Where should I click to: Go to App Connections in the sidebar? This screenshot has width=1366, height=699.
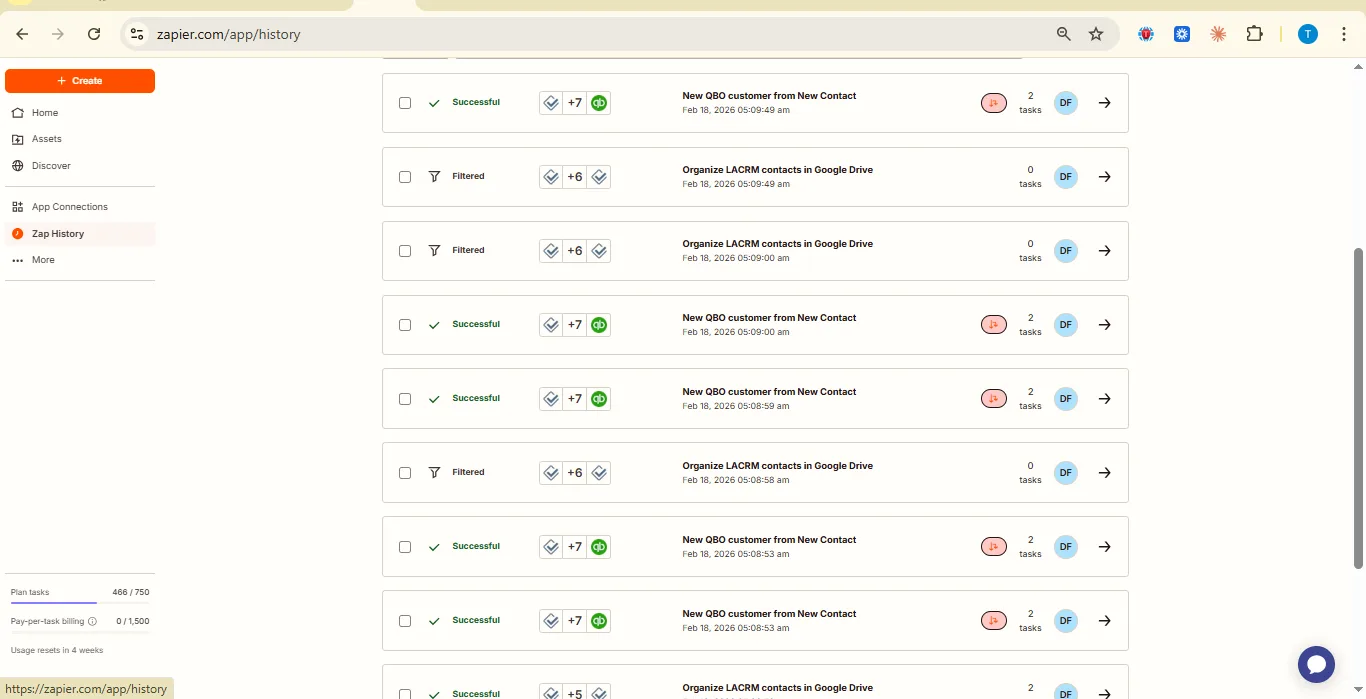pos(69,207)
